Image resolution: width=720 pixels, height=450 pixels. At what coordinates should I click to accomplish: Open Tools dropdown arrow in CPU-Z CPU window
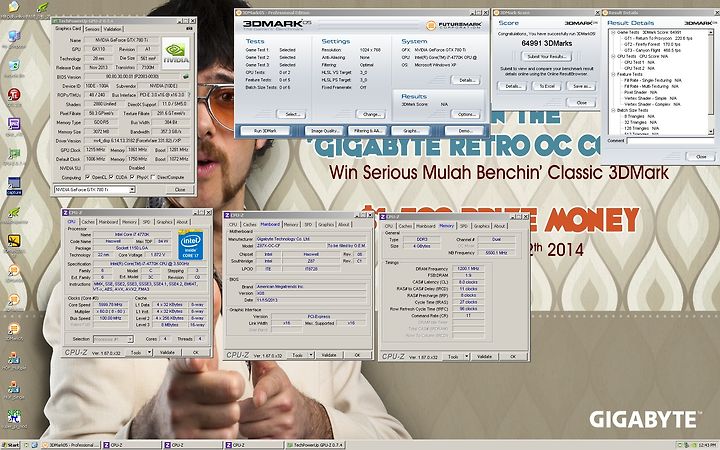click(150, 352)
